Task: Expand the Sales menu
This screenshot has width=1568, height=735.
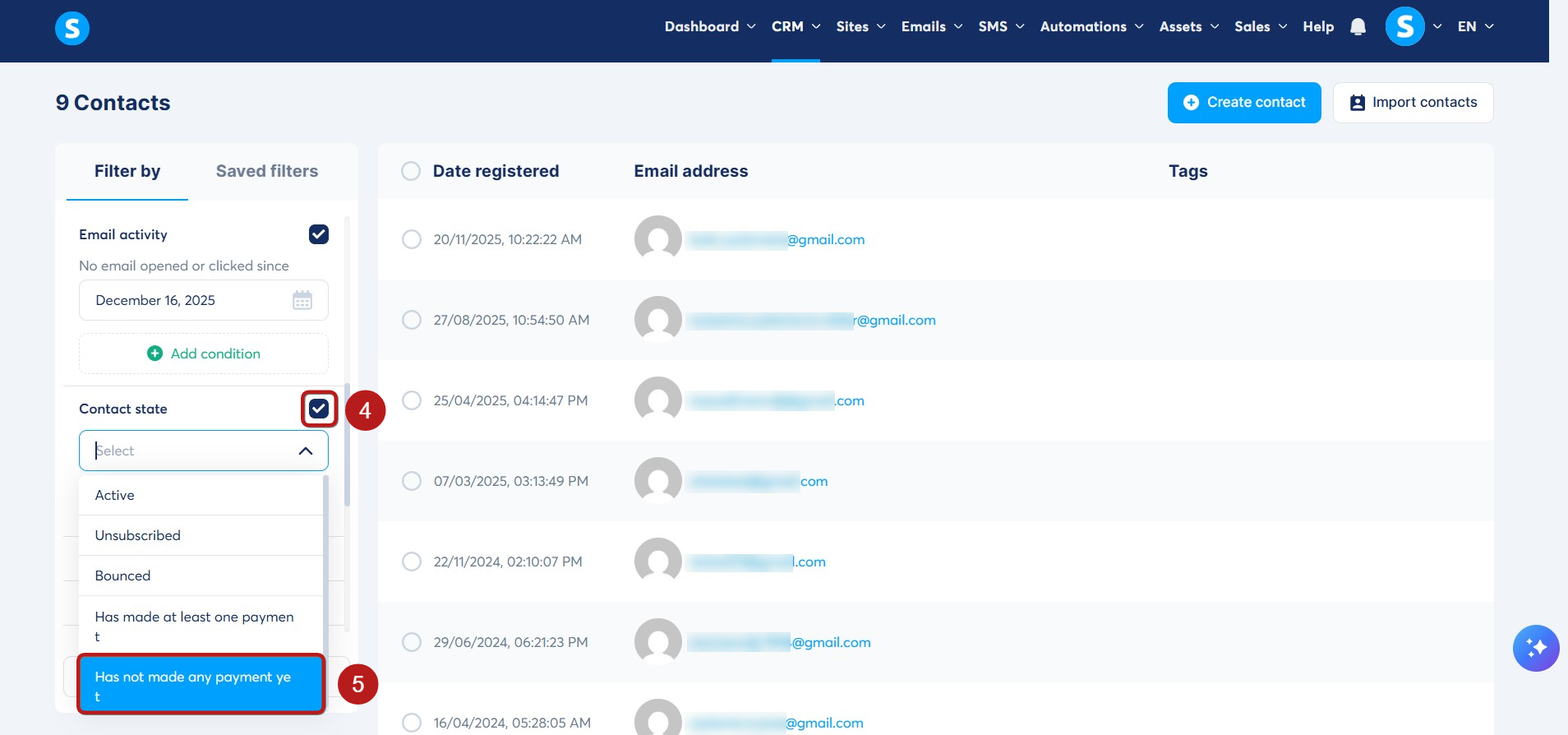Action: pos(1261,26)
